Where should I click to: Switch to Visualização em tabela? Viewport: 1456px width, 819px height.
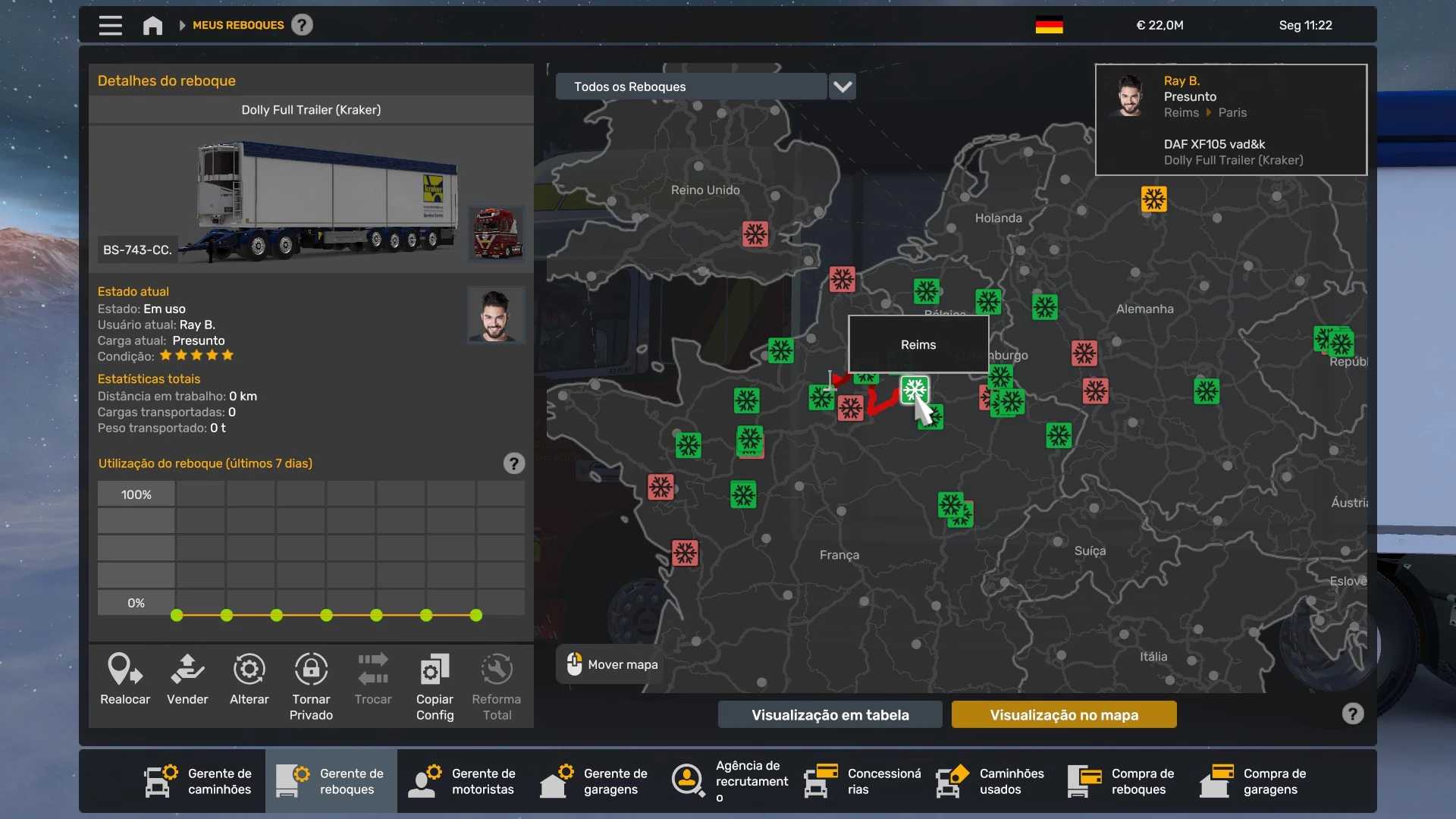coord(830,714)
